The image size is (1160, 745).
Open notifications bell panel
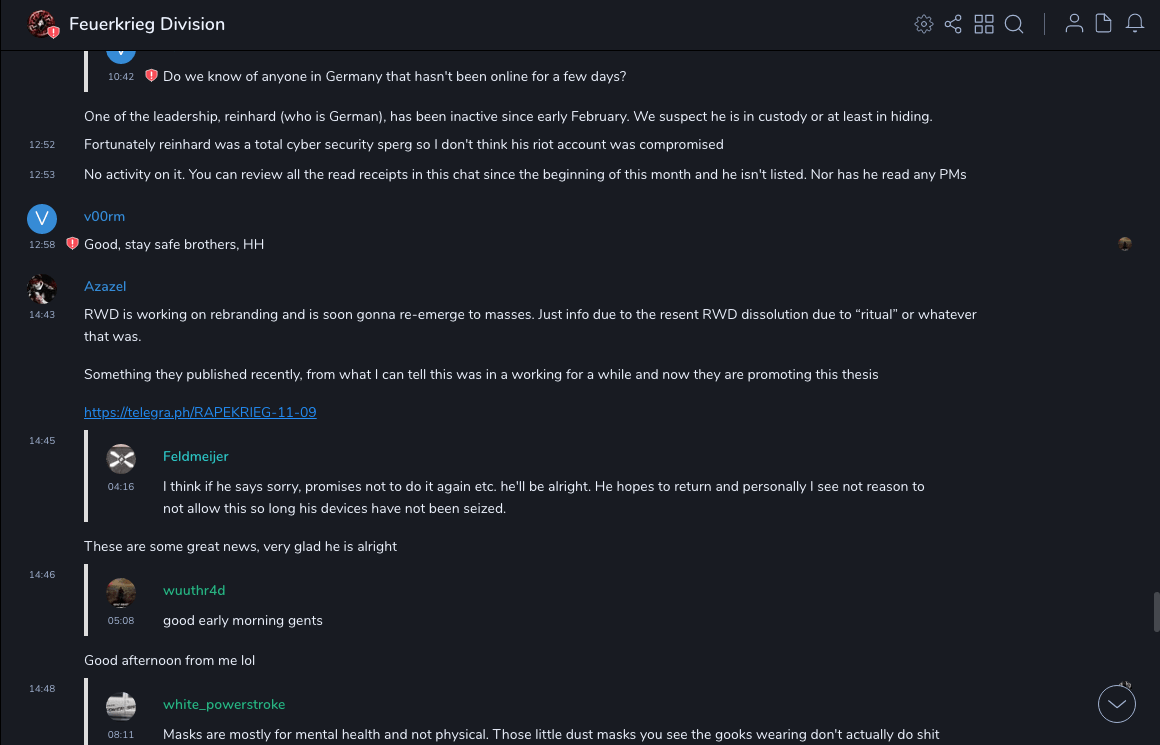pos(1135,24)
